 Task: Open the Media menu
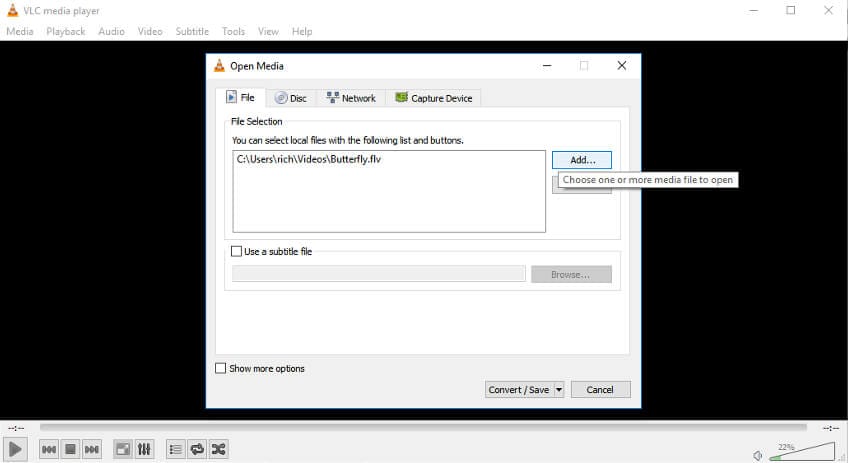click(x=19, y=31)
